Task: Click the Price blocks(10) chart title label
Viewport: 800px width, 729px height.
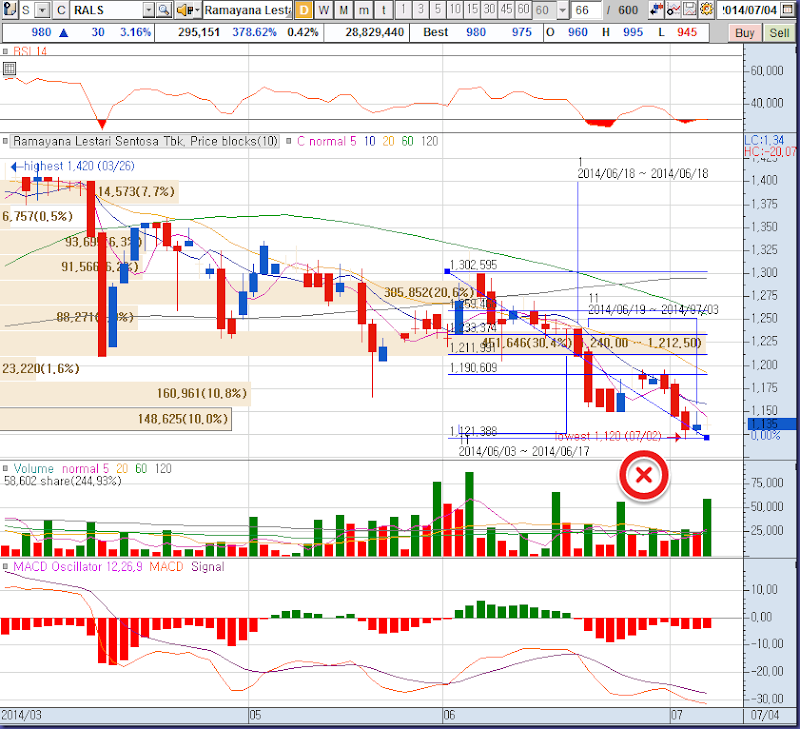Action: click(145, 141)
